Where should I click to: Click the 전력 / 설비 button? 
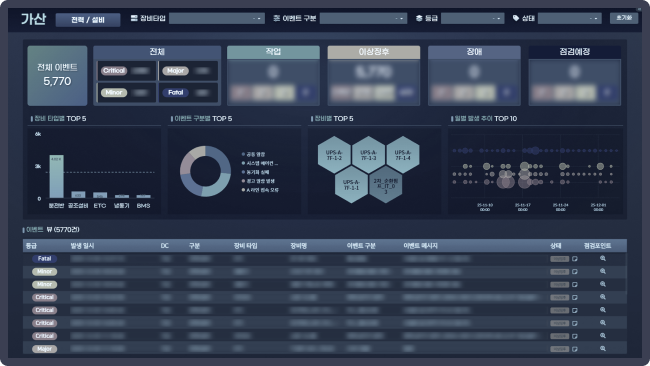point(88,19)
